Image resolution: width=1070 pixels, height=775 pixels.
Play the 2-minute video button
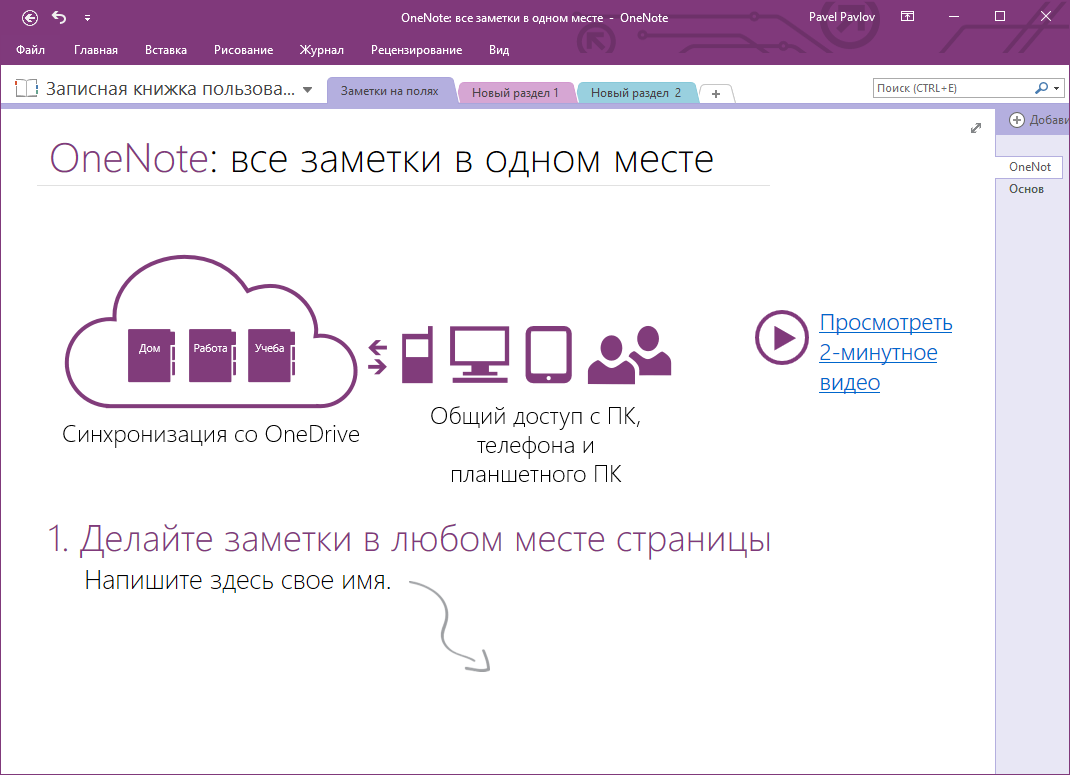click(782, 338)
